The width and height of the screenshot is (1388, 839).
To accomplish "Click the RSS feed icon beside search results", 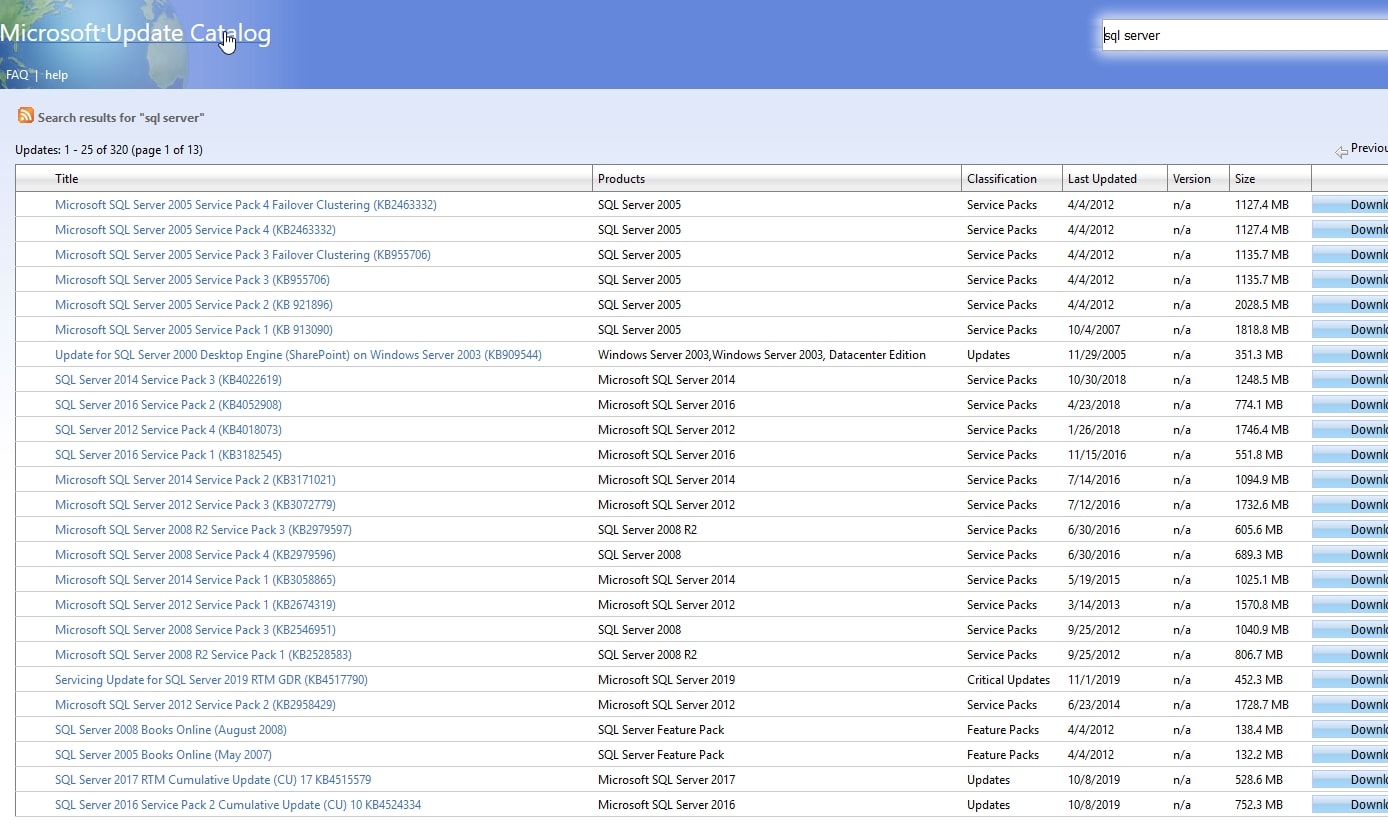I will pos(26,116).
